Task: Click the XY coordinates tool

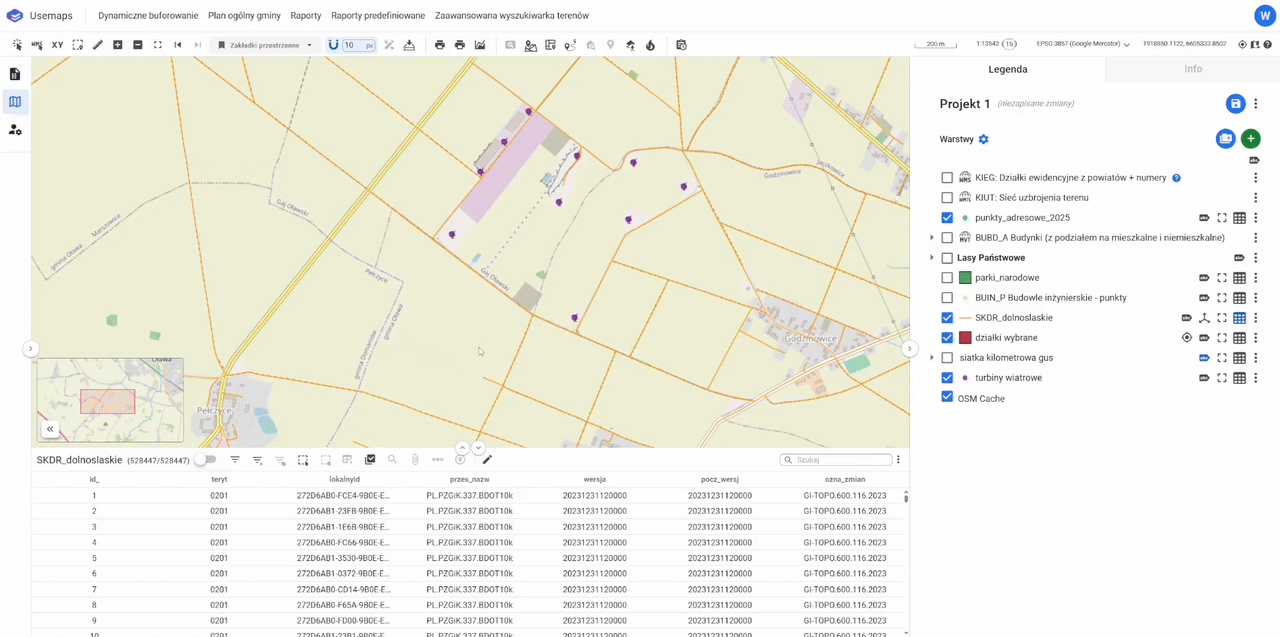Action: [x=57, y=45]
